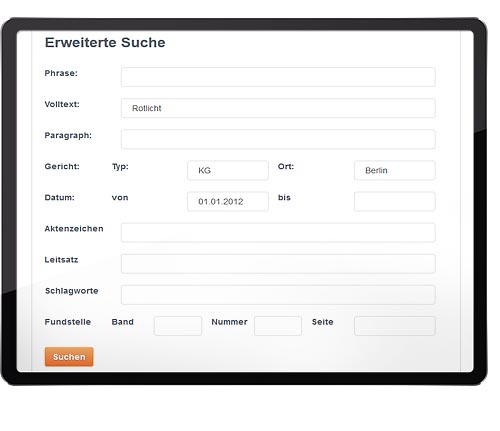The height and width of the screenshot is (431, 500).
Task: Focus the Fundstelle Nummer field
Action: [278, 326]
